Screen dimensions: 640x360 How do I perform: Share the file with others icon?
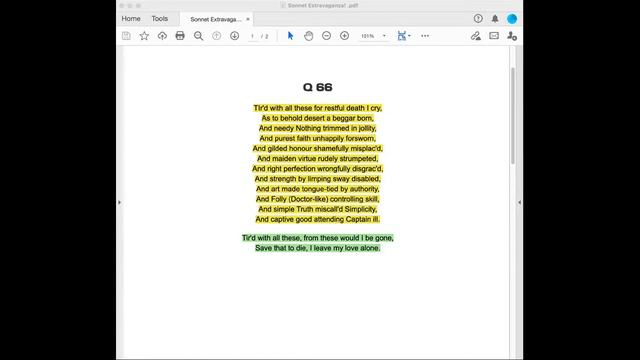[x=512, y=36]
